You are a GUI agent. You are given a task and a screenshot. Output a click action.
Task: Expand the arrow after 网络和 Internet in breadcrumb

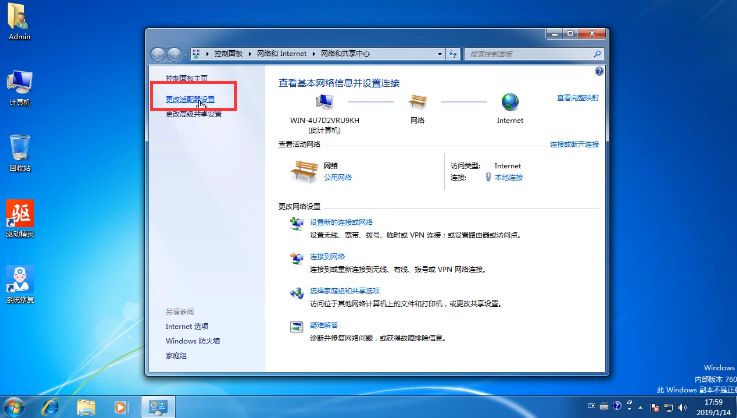click(x=314, y=54)
